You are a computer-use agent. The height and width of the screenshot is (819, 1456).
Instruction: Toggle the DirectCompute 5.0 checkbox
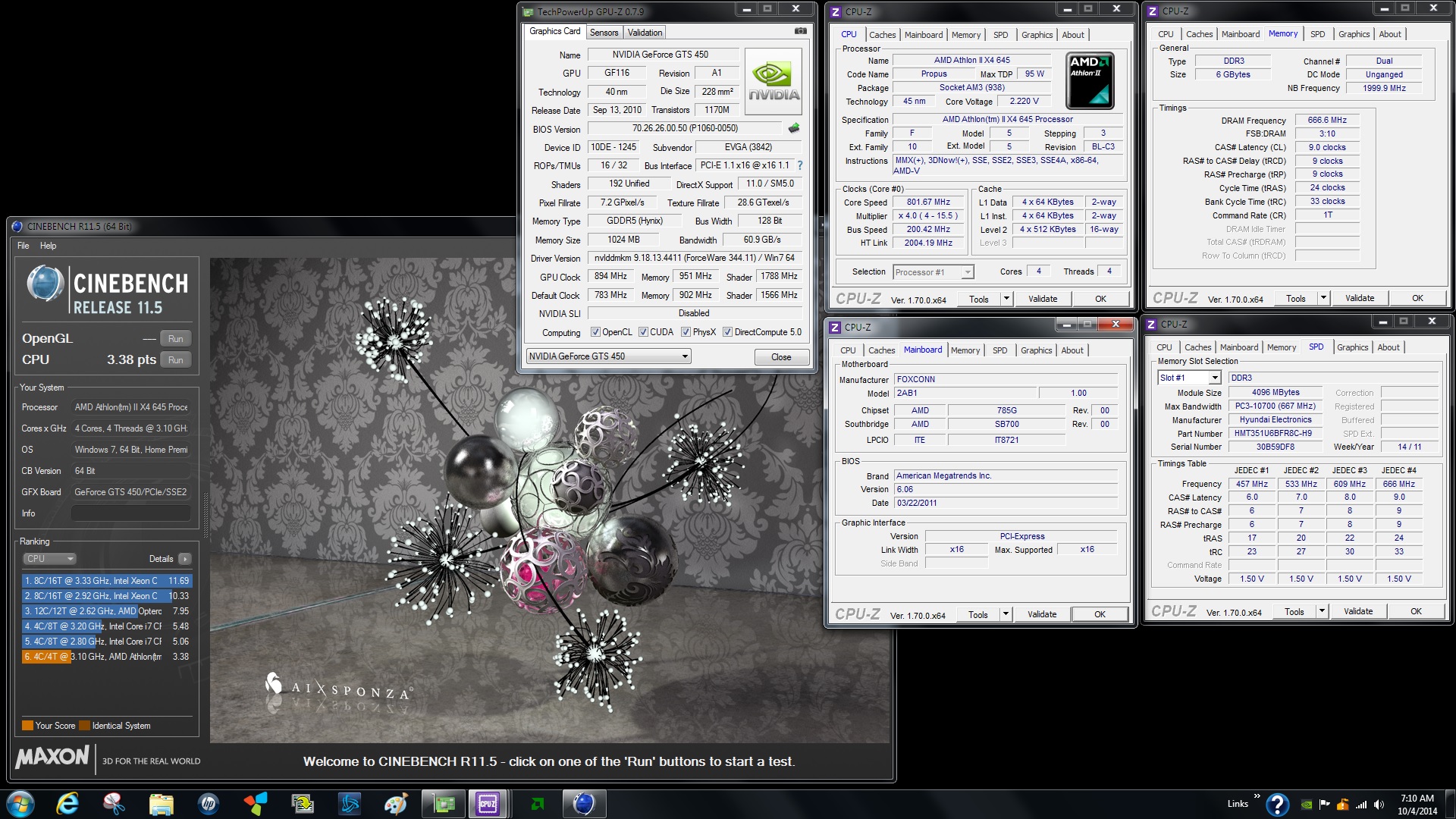coord(727,332)
